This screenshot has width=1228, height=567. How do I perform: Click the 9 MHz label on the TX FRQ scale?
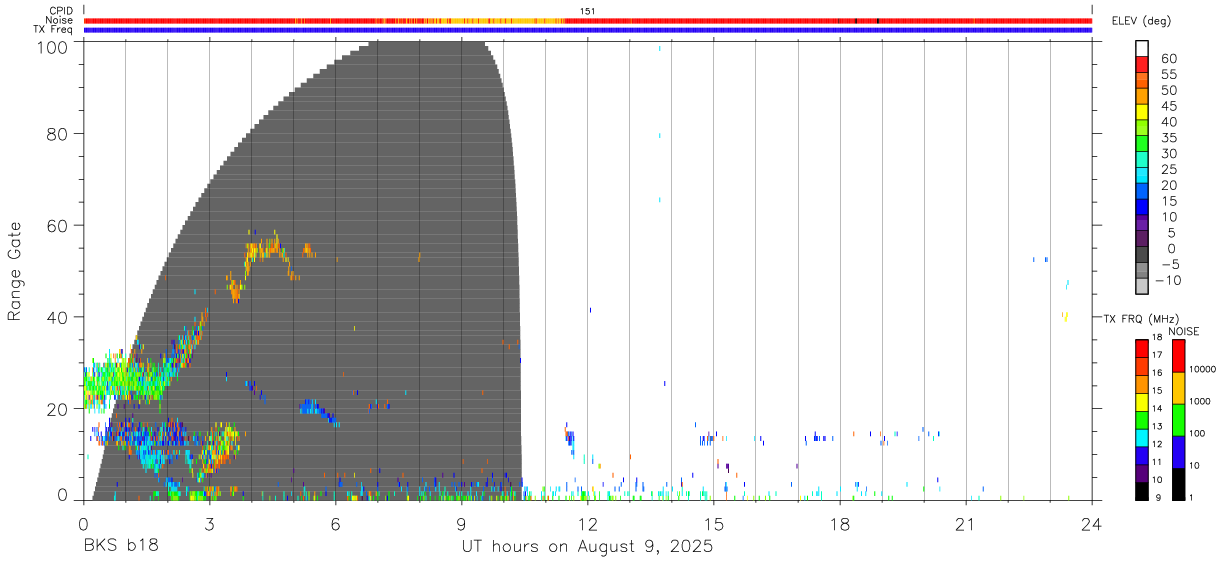1156,498
